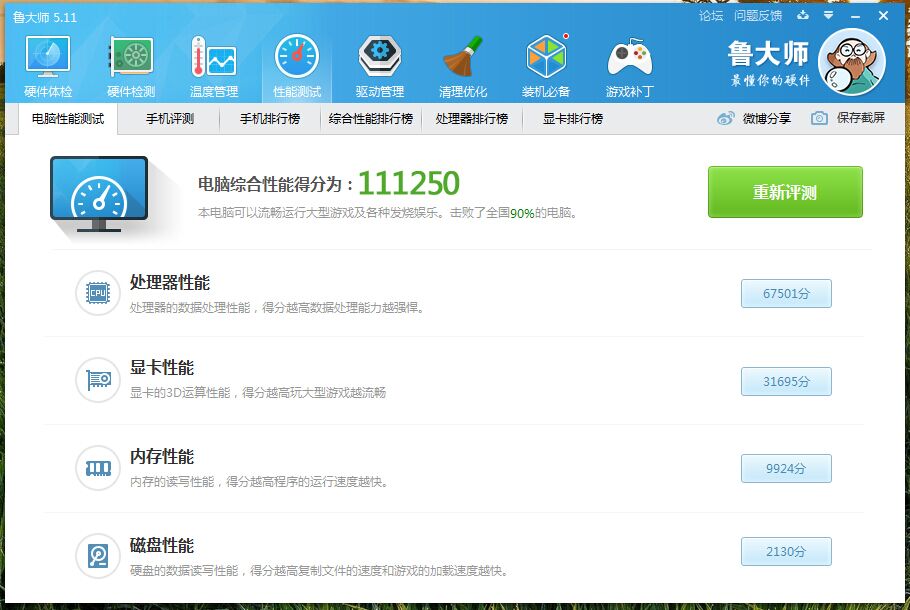The image size is (910, 610).
Task: Submit feedback via 问题反馈
Action: coord(758,16)
